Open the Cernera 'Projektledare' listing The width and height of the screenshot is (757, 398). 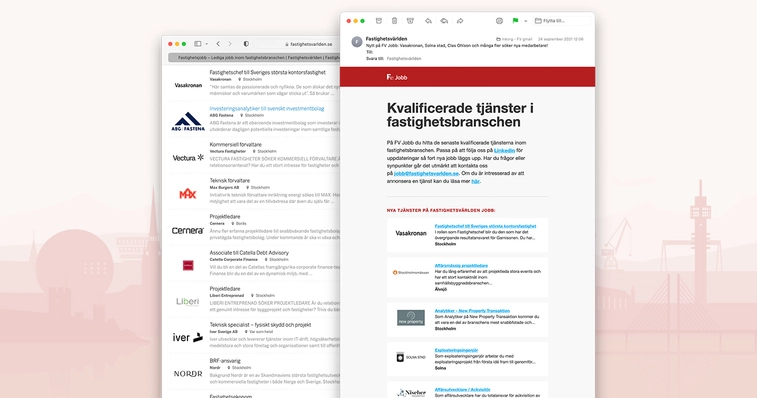(224, 216)
